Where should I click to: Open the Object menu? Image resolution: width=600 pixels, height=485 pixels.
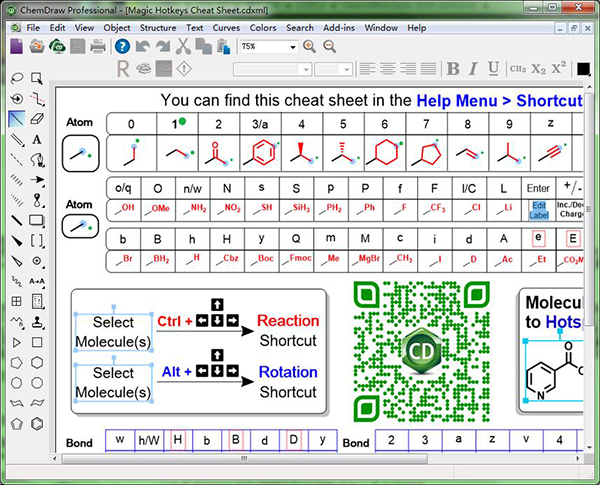coord(117,28)
